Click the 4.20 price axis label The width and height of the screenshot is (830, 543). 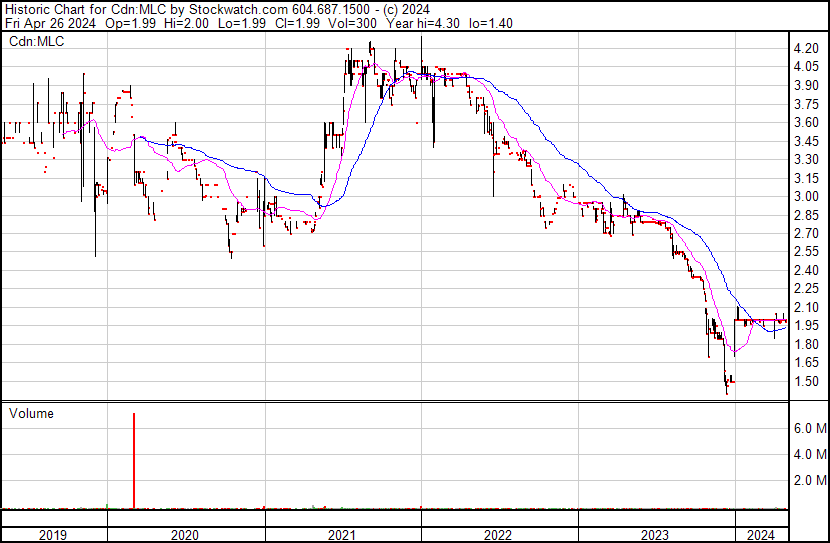pos(806,48)
